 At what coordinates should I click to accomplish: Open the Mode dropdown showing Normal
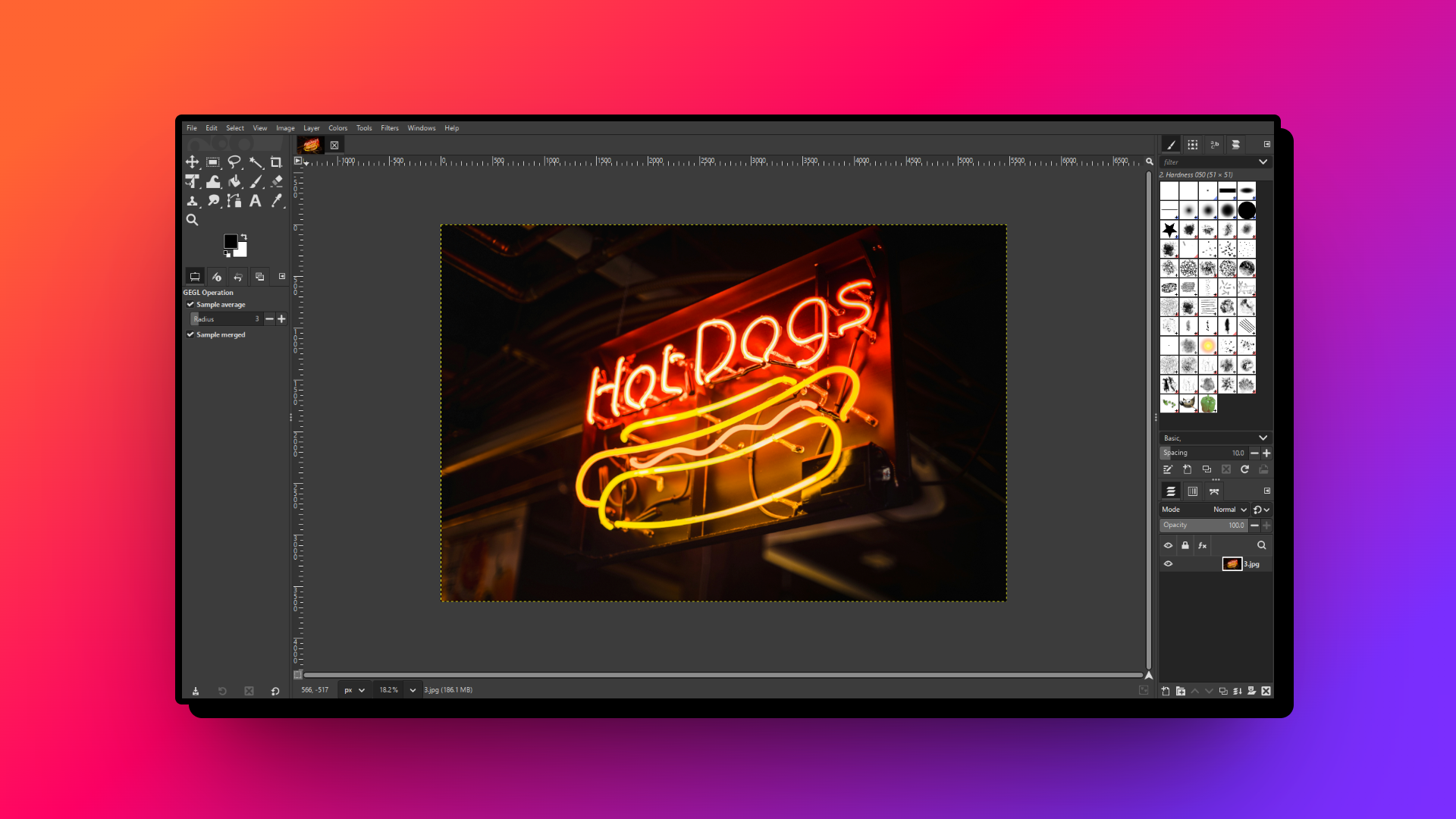coord(1228,510)
